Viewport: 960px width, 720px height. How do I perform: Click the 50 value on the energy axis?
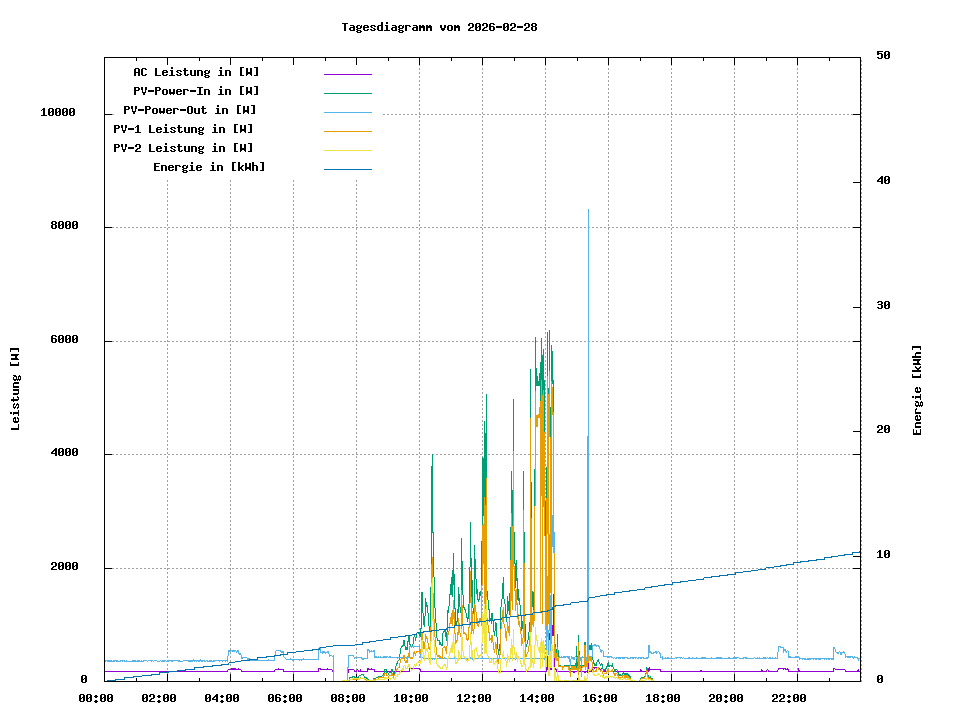883,56
